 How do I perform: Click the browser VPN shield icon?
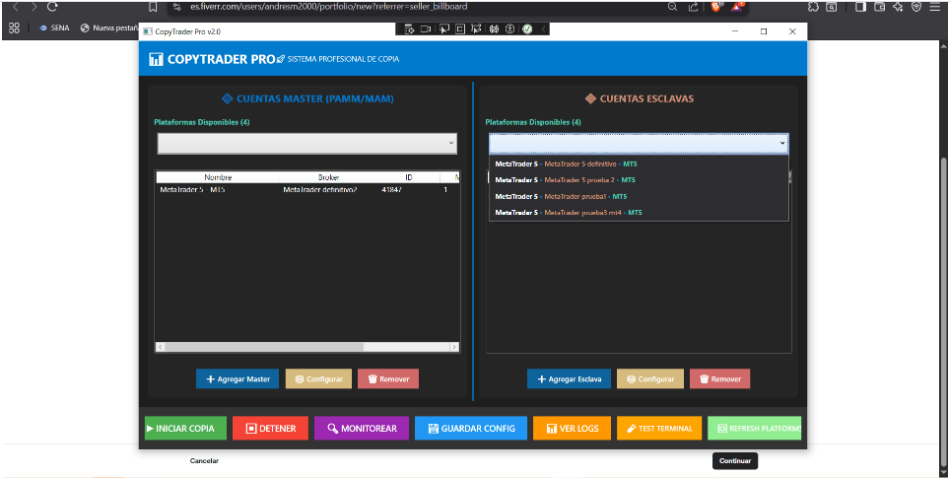pyautogui.click(x=917, y=7)
